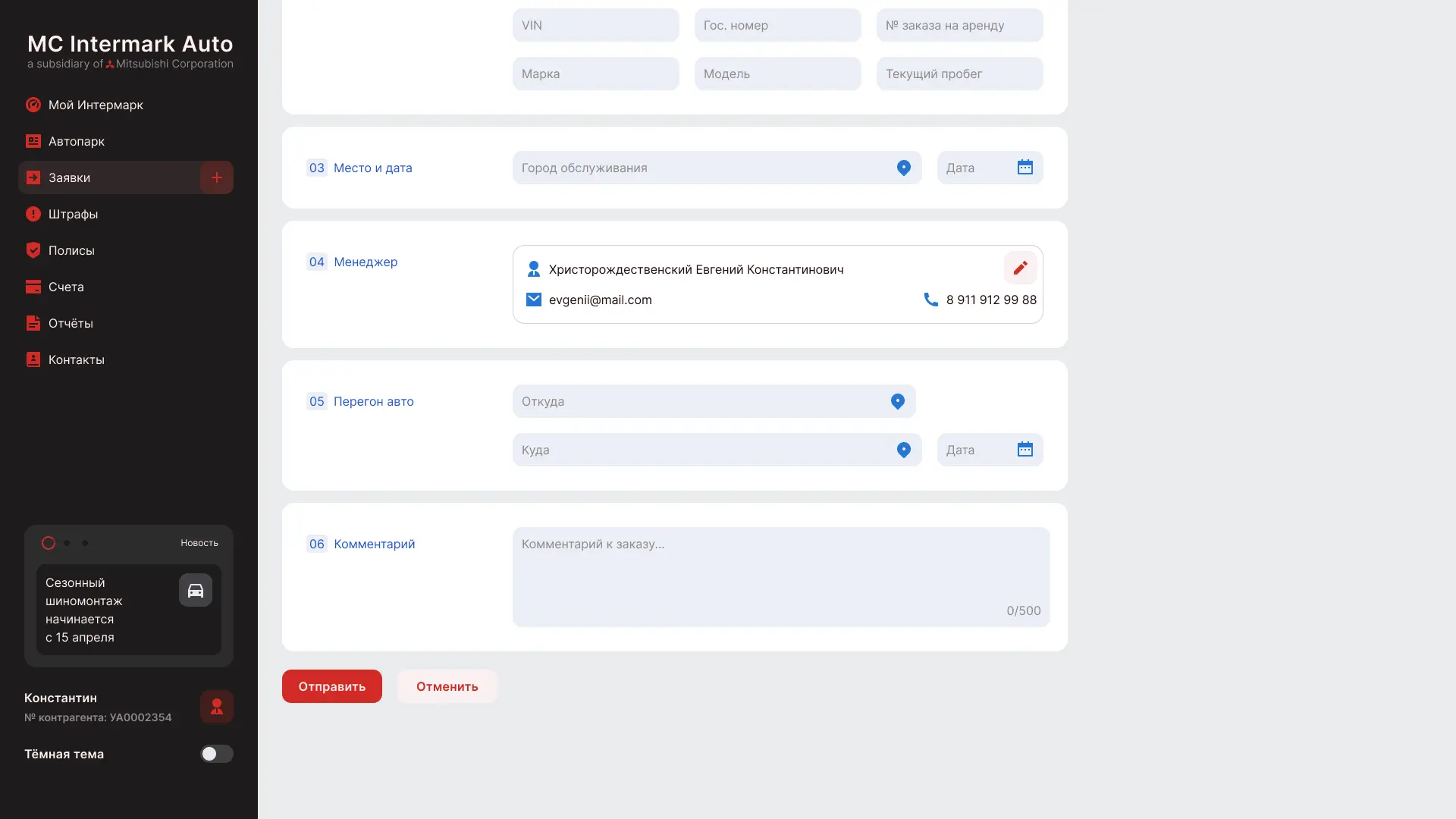Click the Отменить button
Image resolution: width=1456 pixels, height=819 pixels.
447,686
